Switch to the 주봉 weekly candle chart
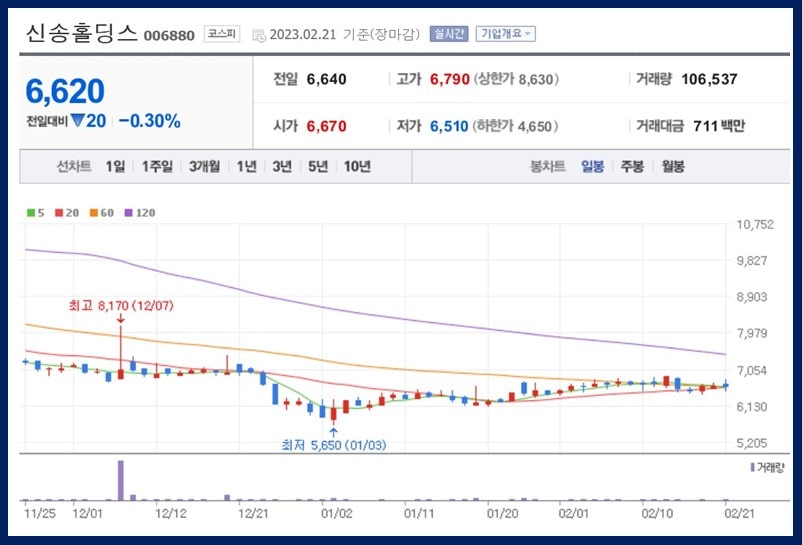This screenshot has height=545, width=802. [x=632, y=167]
